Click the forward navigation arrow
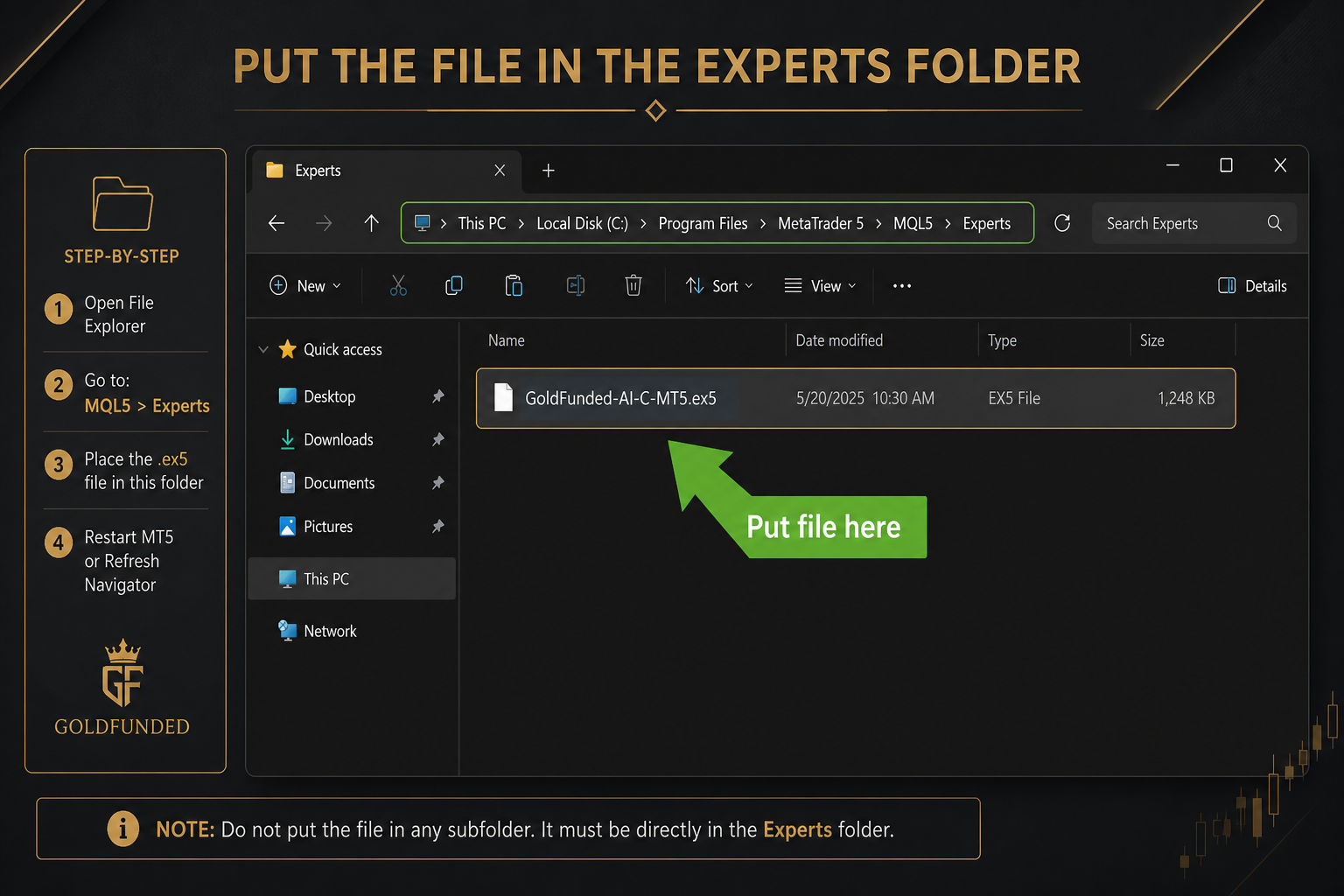The image size is (1344, 896). pos(324,223)
